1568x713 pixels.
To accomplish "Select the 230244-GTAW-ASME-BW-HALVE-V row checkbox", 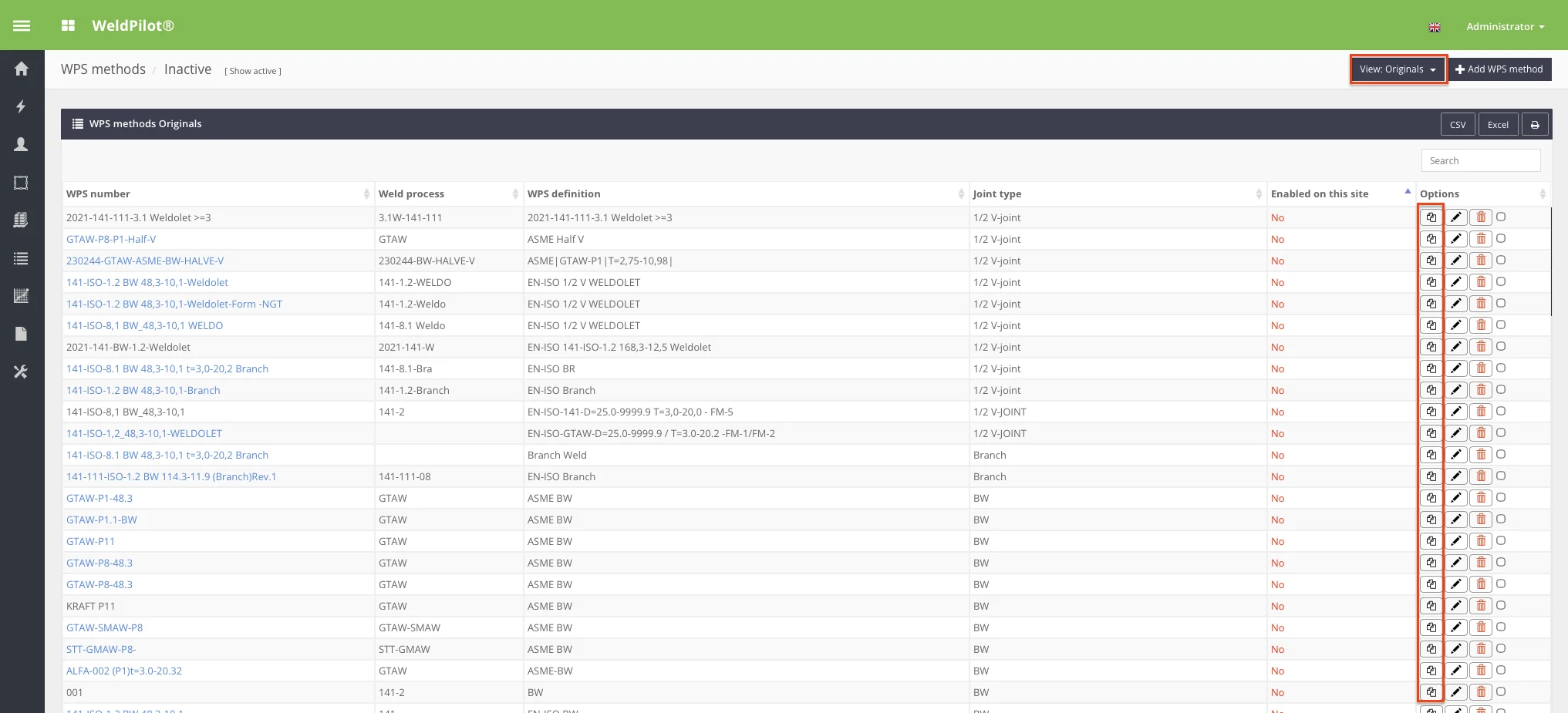I will [1501, 260].
